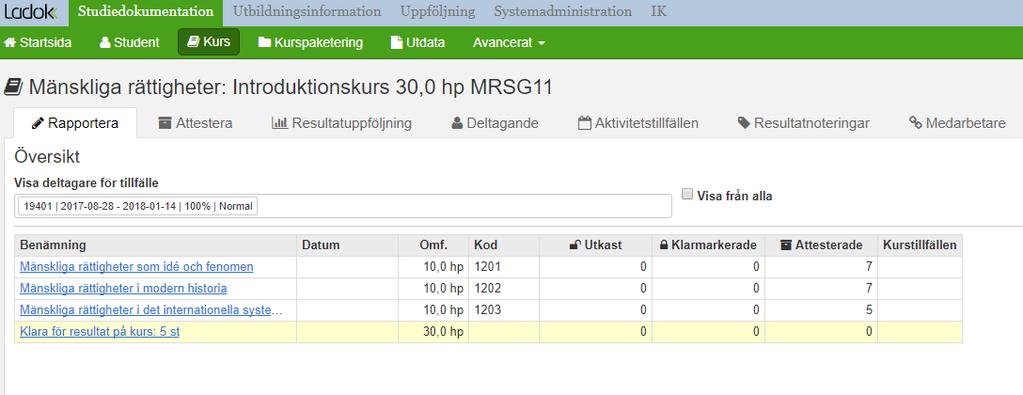Switch to the Attestera tab
The height and width of the screenshot is (395, 1023).
click(x=195, y=123)
